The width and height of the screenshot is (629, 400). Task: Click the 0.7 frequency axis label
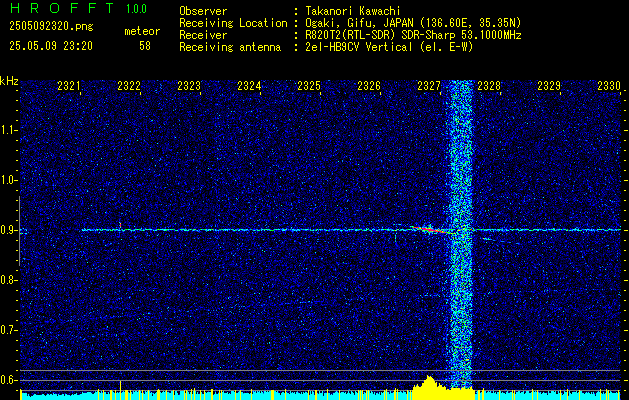(x=8, y=330)
